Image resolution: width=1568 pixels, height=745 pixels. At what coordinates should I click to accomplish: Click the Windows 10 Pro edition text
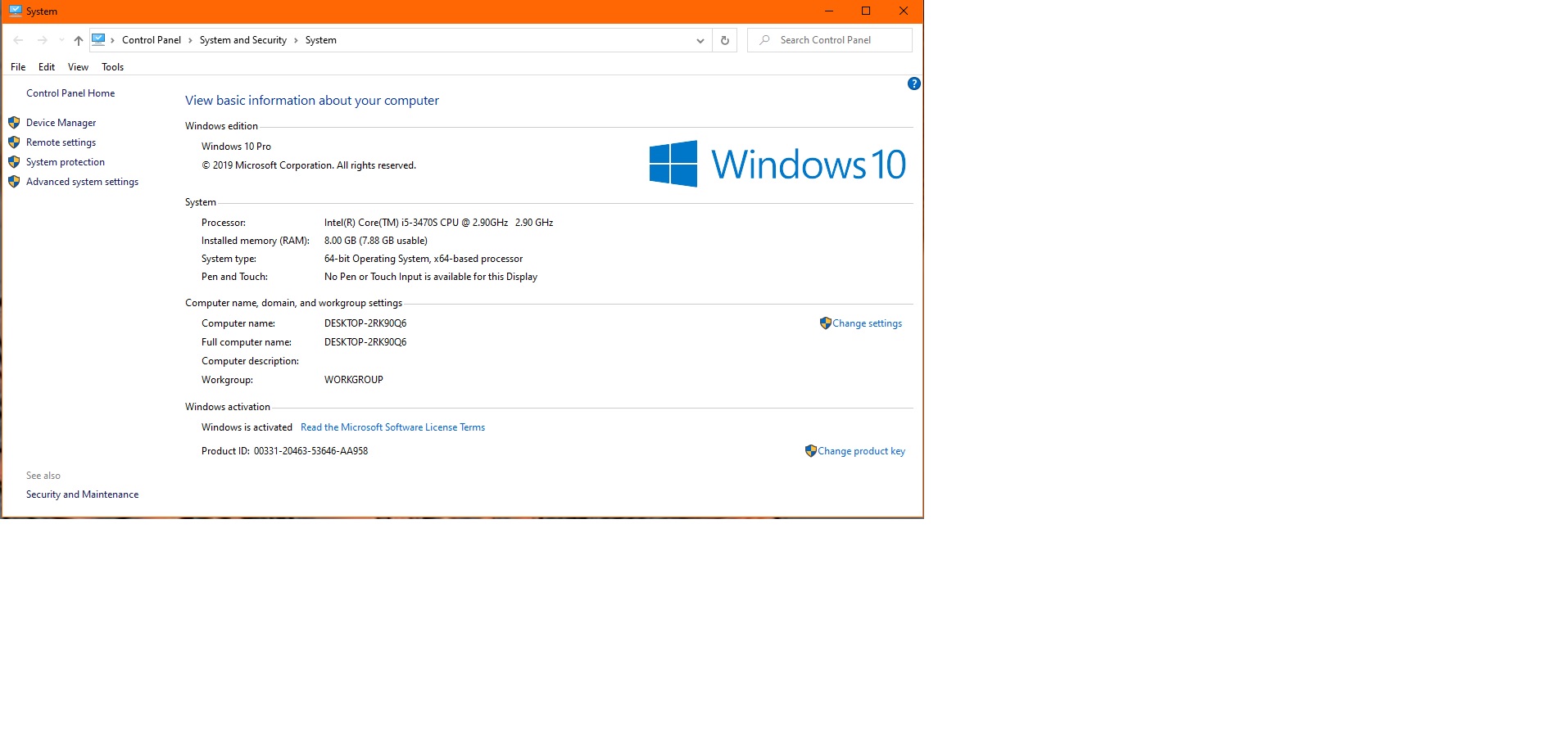tap(236, 147)
